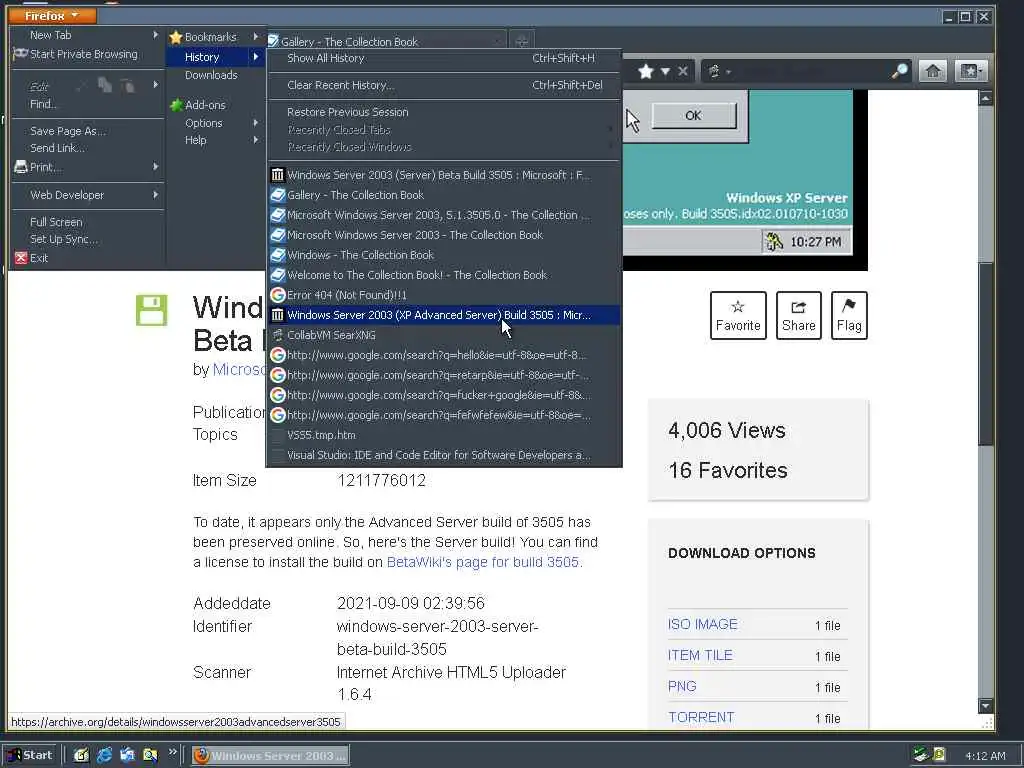Click the stop loading X icon
The height and width of the screenshot is (768, 1024).
tap(682, 71)
